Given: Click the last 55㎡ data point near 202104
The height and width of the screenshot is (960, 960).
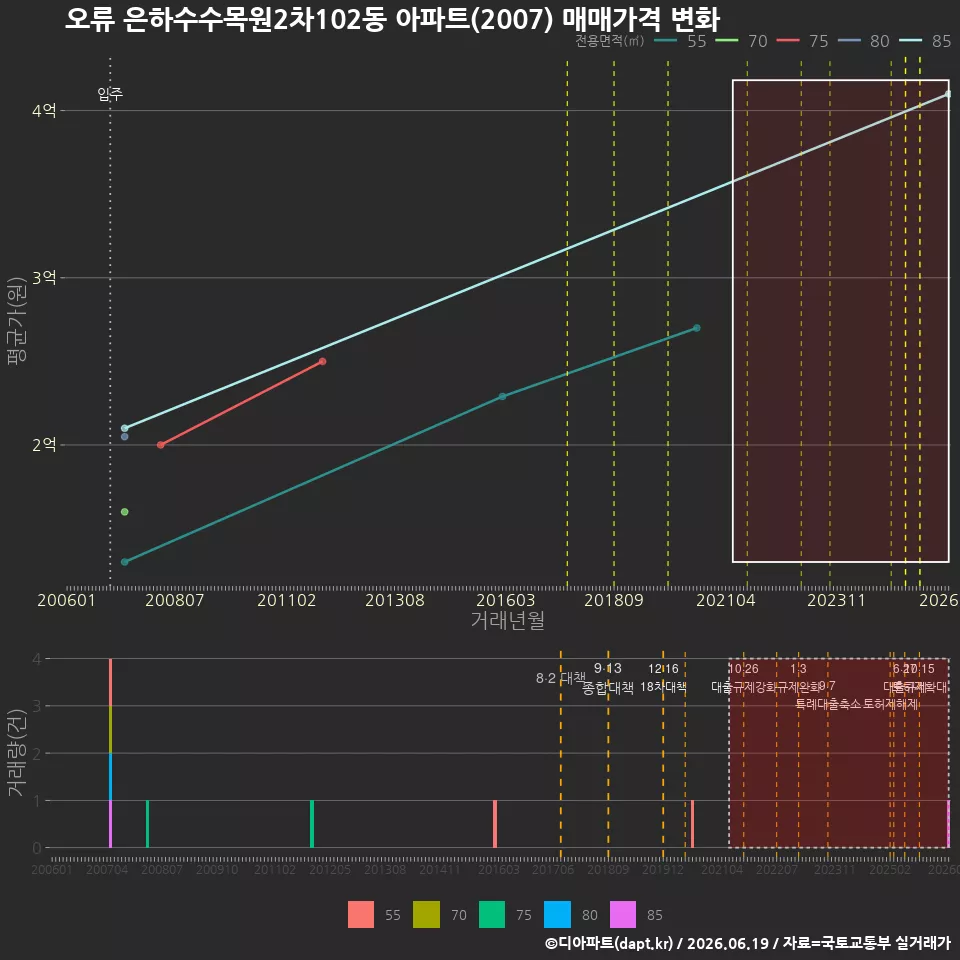Looking at the screenshot, I should tap(696, 328).
